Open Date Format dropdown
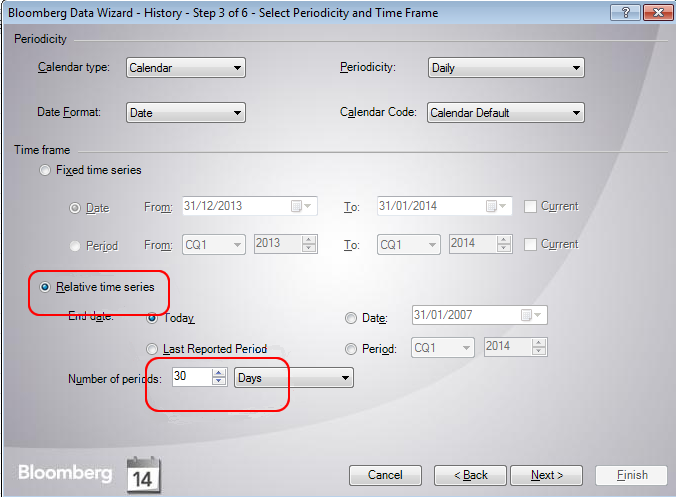Image resolution: width=676 pixels, height=497 pixels. click(x=186, y=113)
